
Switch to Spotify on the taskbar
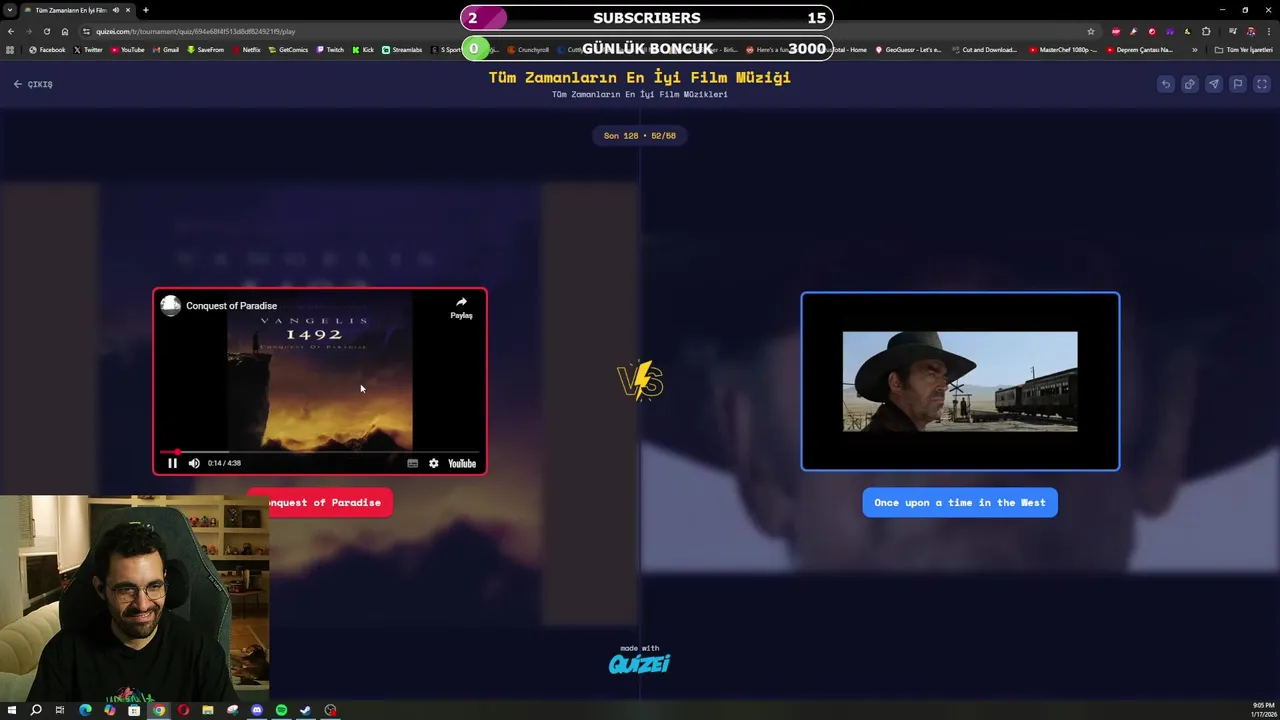(281, 710)
